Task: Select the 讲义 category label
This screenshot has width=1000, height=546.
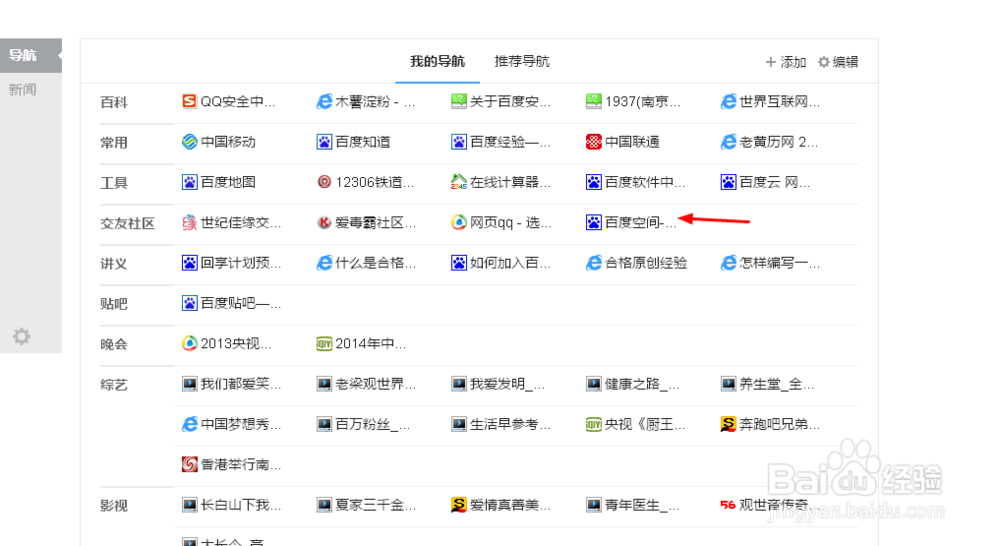Action: (114, 263)
